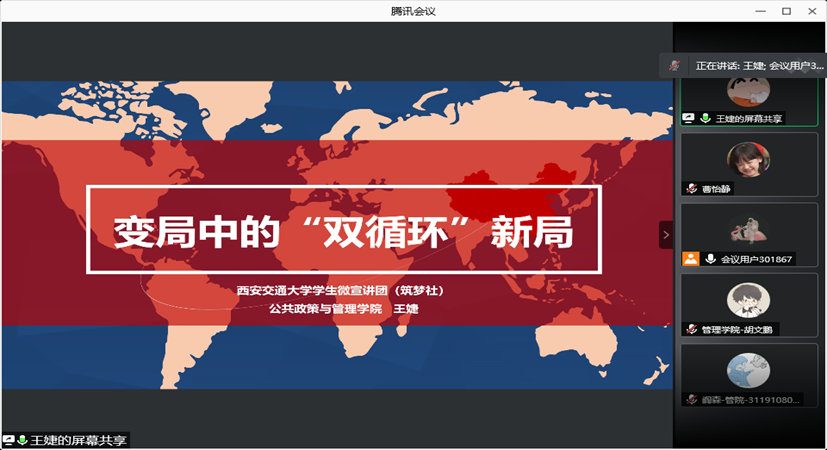Click green mic icon in 王婕 sidebar tile
The image size is (827, 450).
point(705,118)
